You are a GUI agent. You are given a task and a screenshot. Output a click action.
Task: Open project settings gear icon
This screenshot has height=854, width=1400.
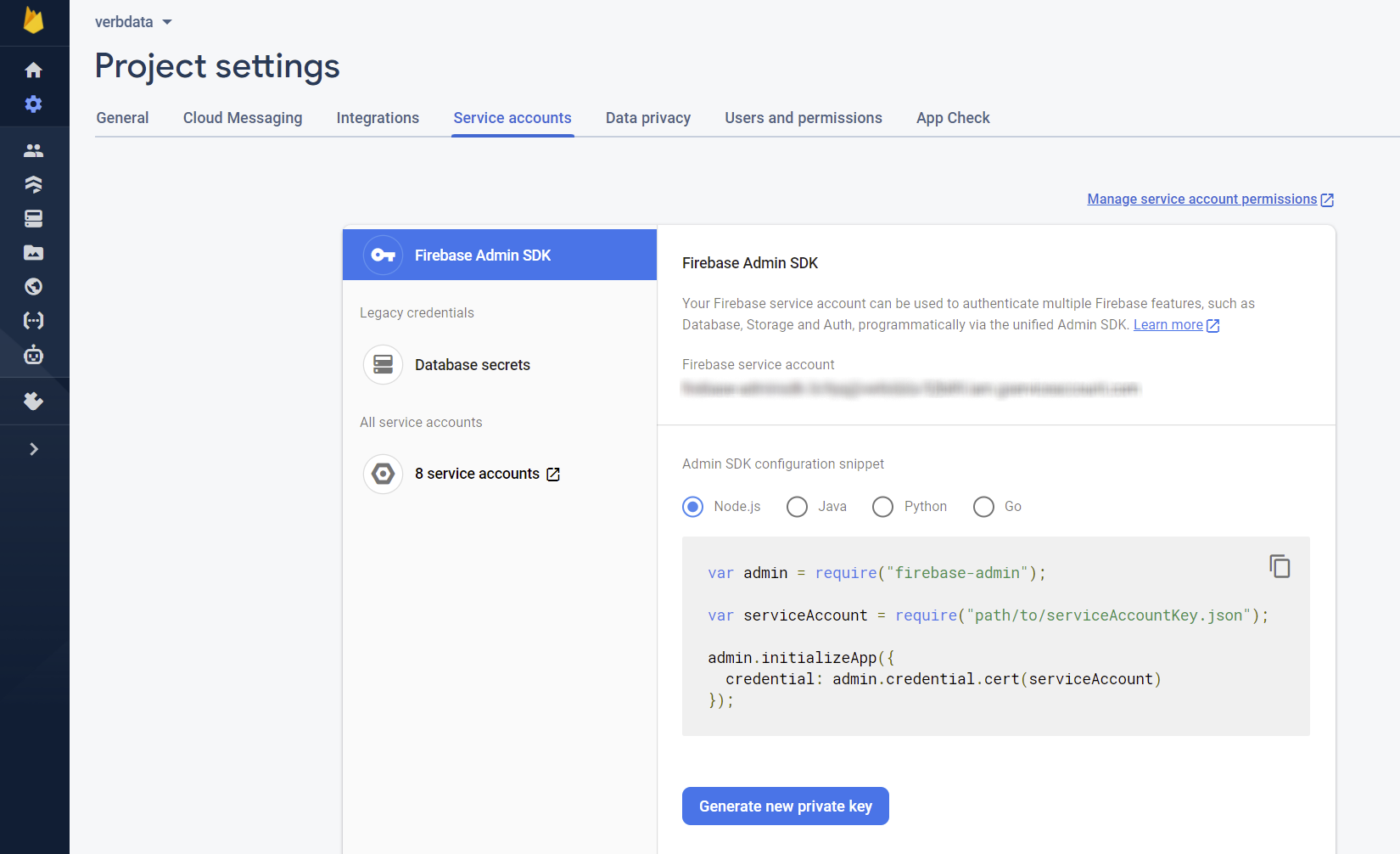tap(34, 104)
